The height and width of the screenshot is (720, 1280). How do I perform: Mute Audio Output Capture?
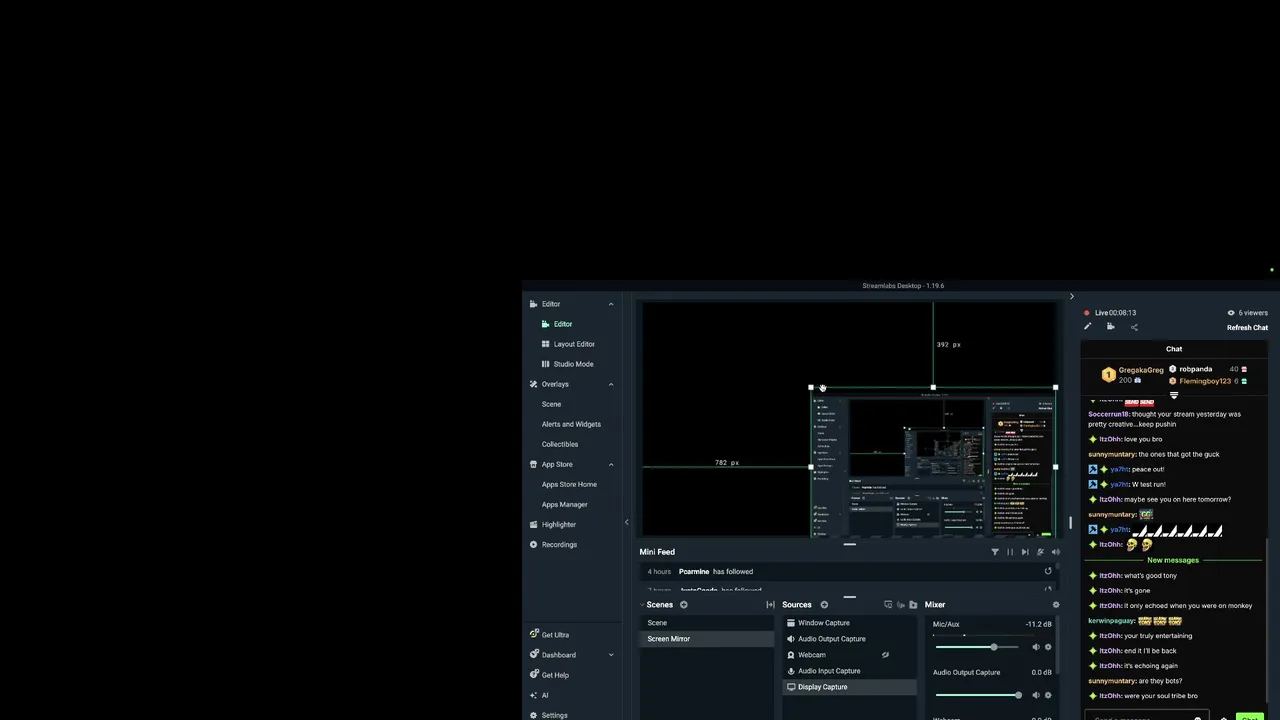(x=1036, y=695)
